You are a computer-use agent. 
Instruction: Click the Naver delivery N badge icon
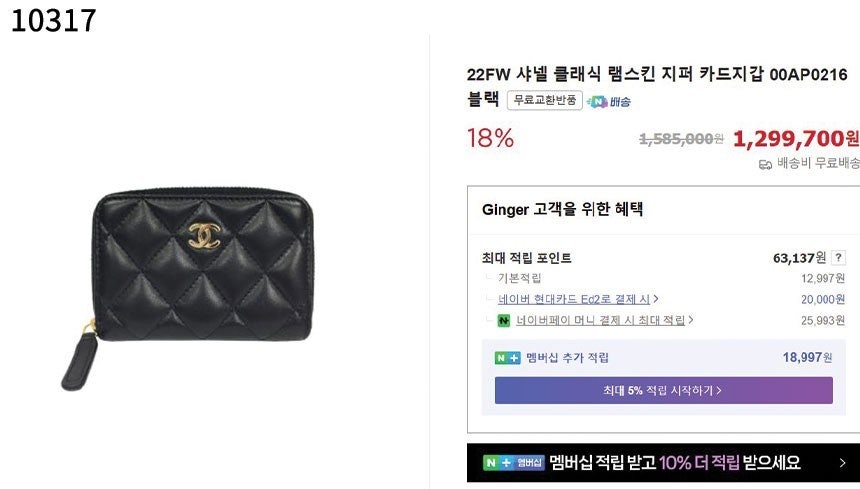coord(598,101)
